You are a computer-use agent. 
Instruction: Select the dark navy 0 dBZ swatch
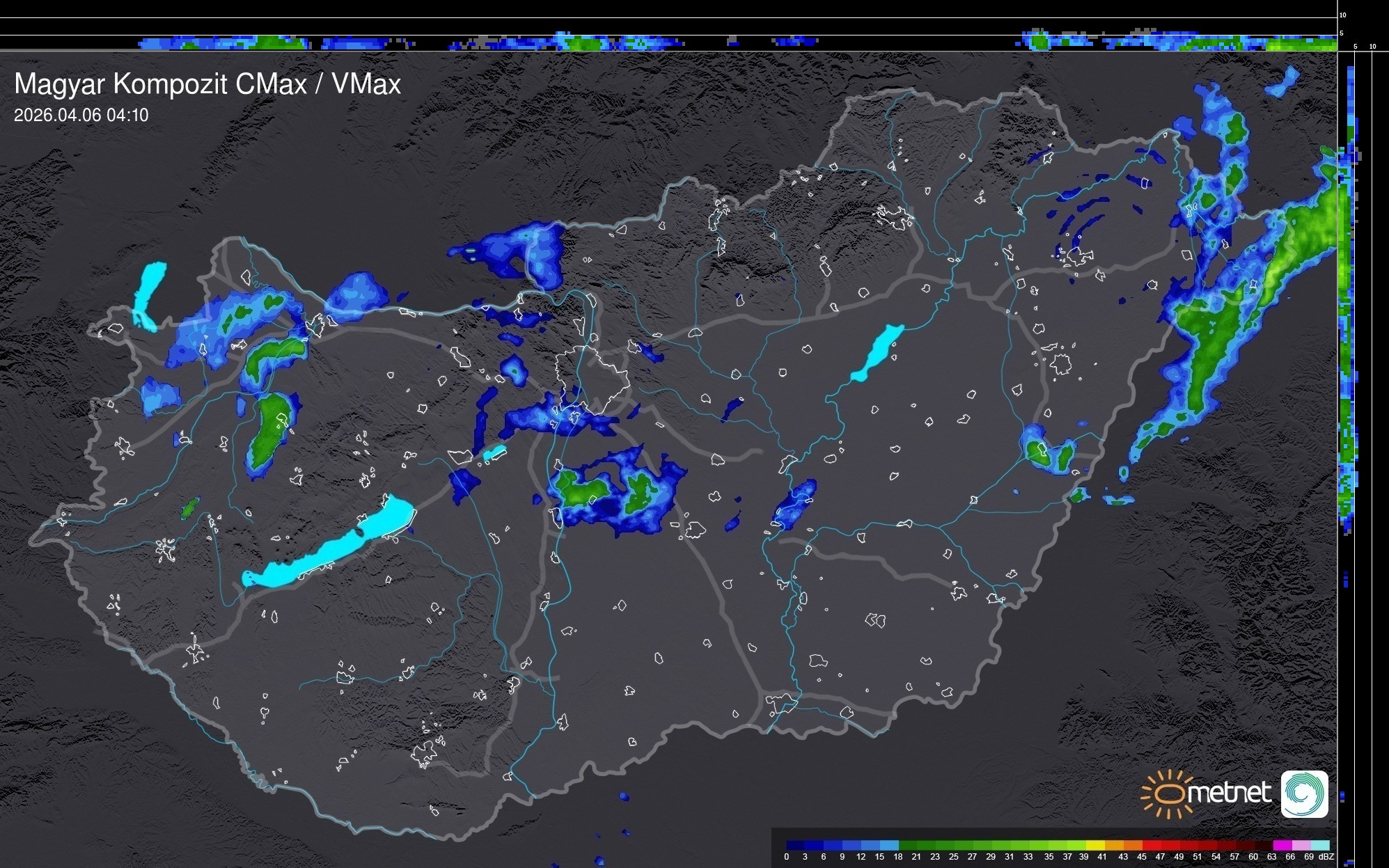point(796,845)
